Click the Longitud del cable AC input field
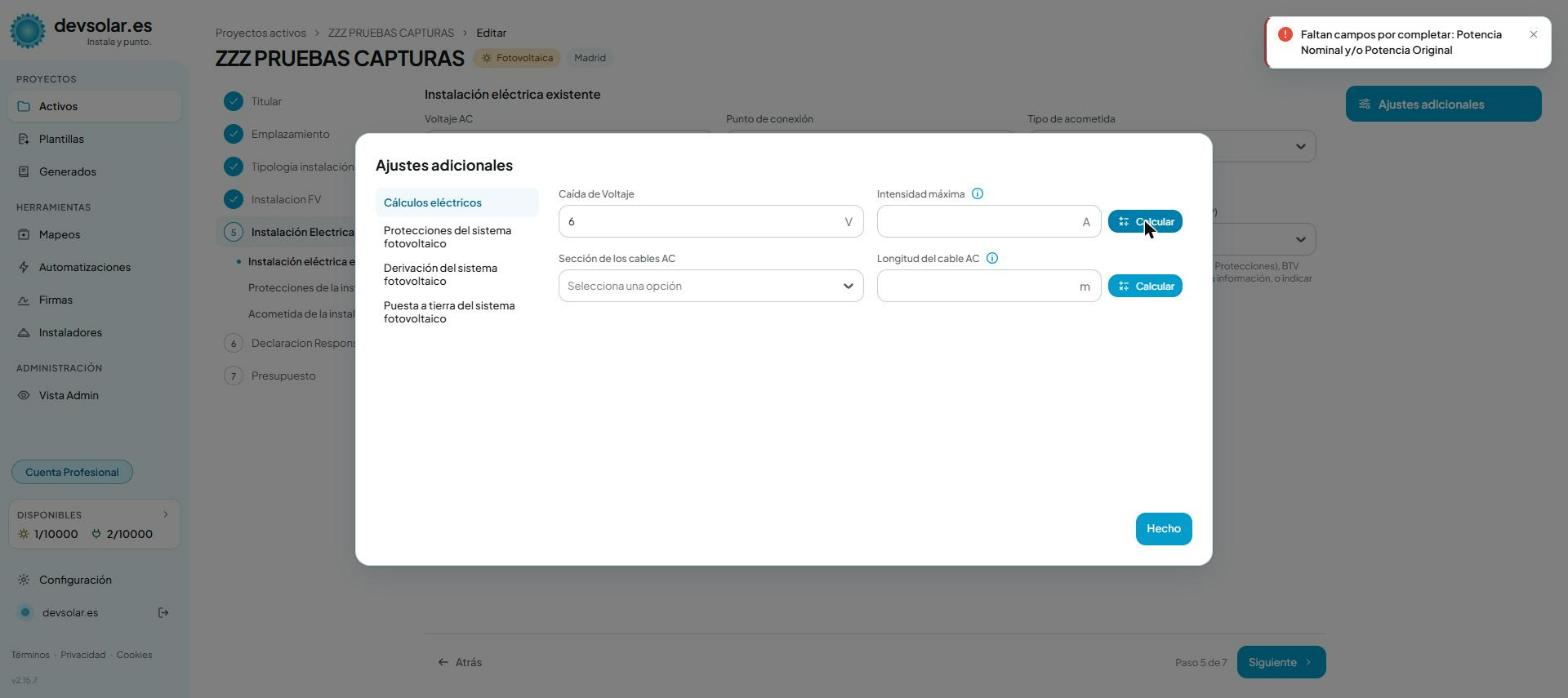The image size is (1568, 698). pos(989,286)
